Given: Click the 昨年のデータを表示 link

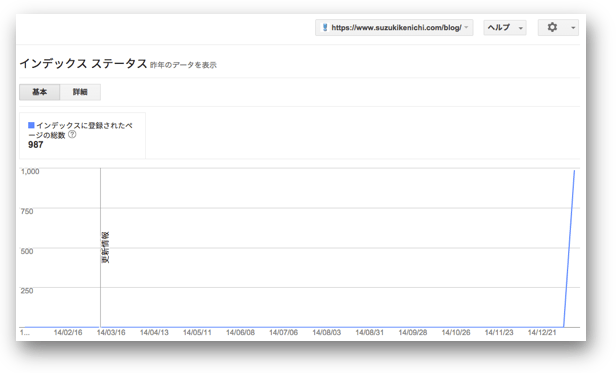Looking at the screenshot, I should pyautogui.click(x=183, y=65).
